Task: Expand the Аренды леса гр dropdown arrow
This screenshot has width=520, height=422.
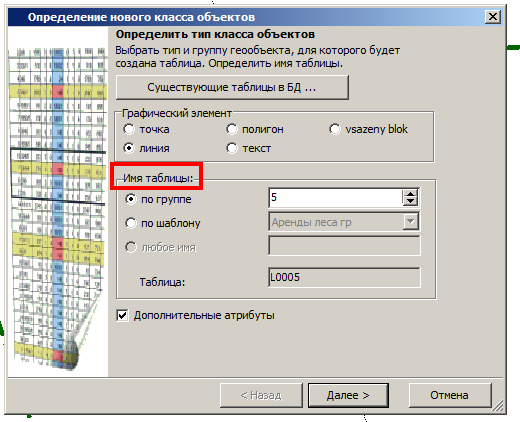Action: pyautogui.click(x=410, y=222)
